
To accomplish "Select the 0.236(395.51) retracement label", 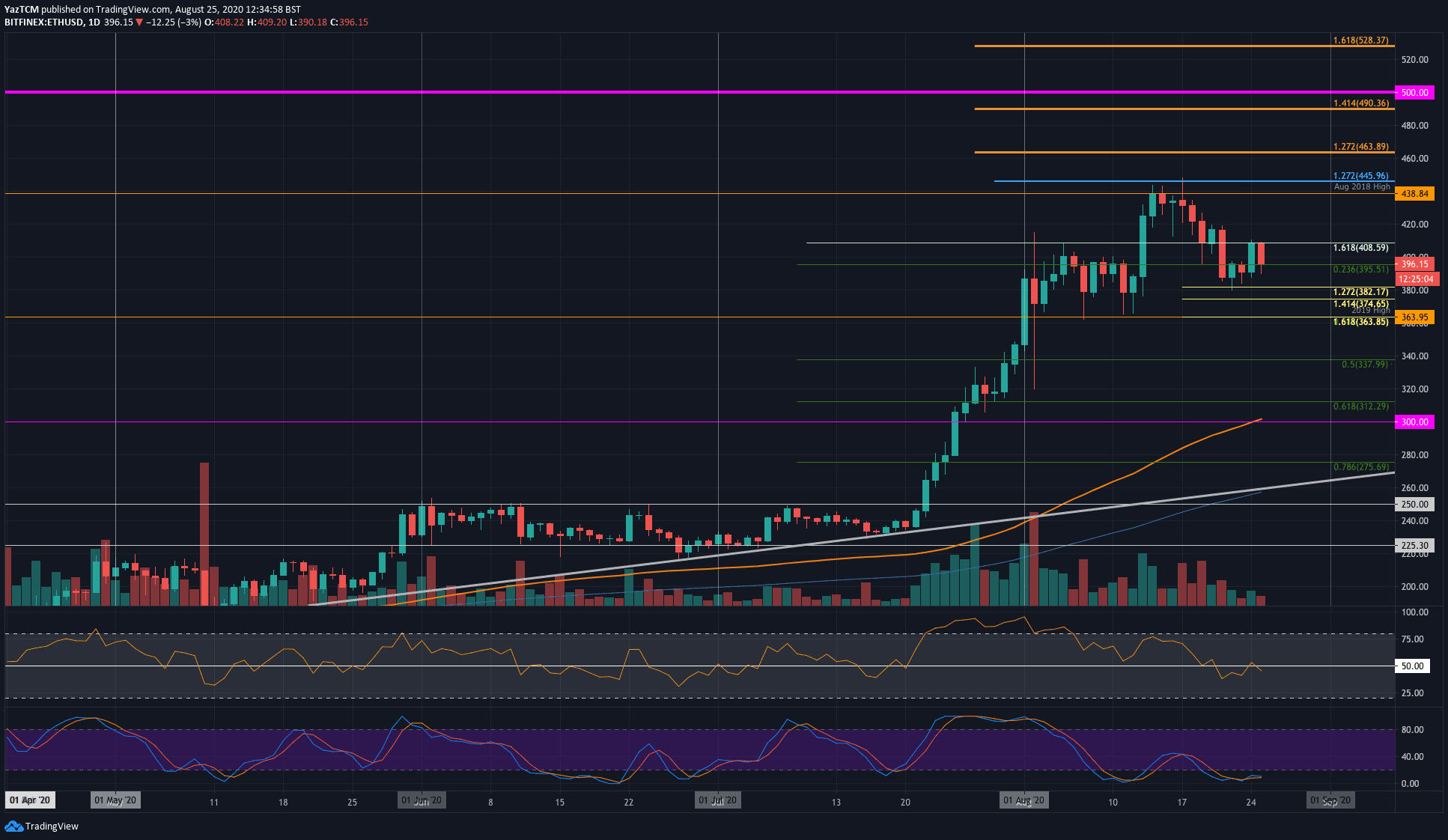I will (1360, 270).
